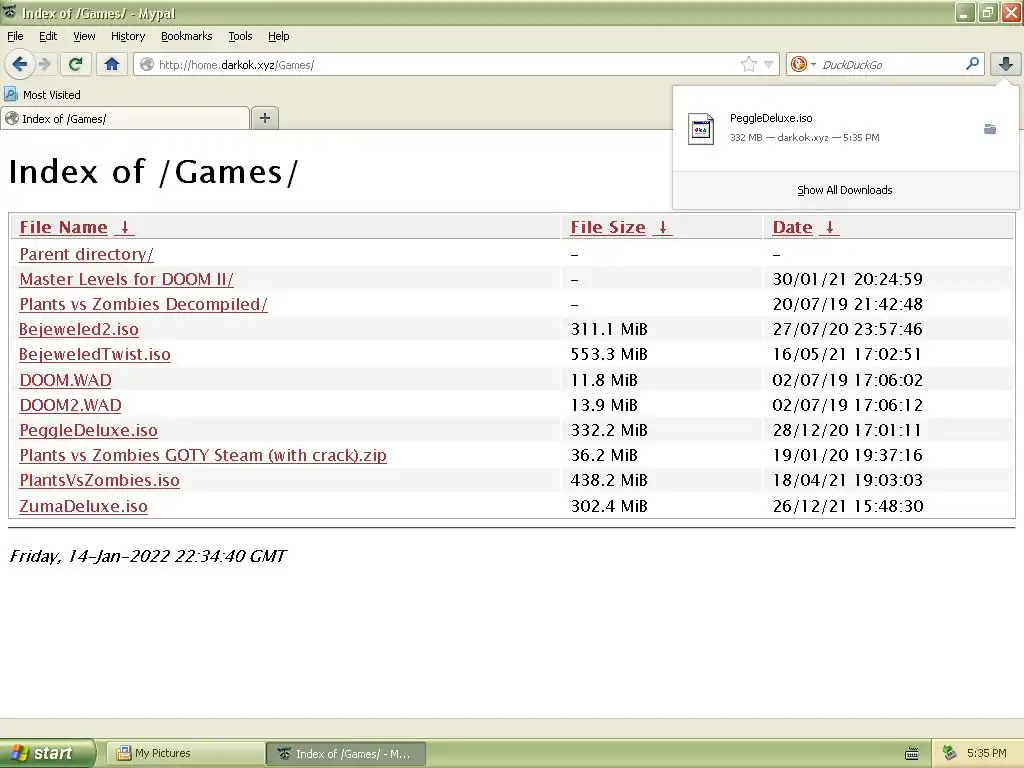Click Show All Downloads
The image size is (1024, 768).
click(844, 190)
